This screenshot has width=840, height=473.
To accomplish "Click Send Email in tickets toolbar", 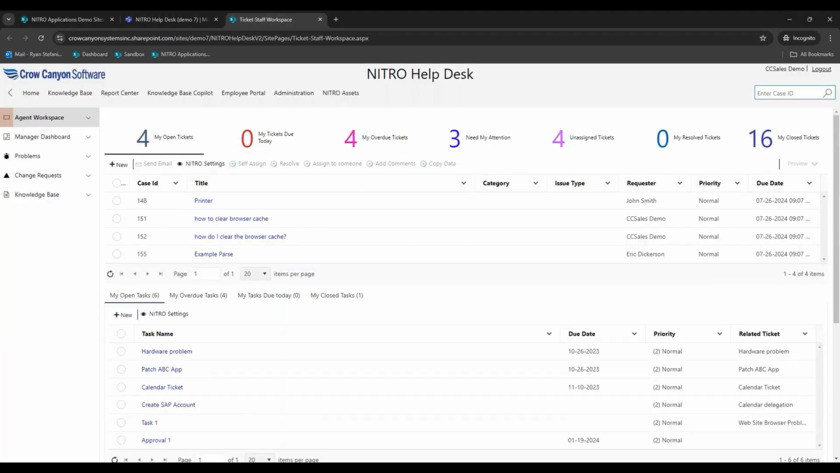I will 154,164.
